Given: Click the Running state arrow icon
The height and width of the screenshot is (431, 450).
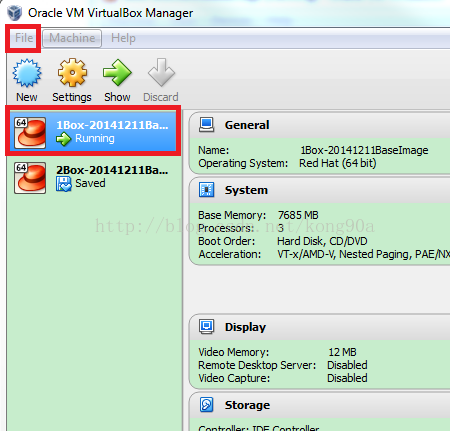Looking at the screenshot, I should tap(64, 139).
